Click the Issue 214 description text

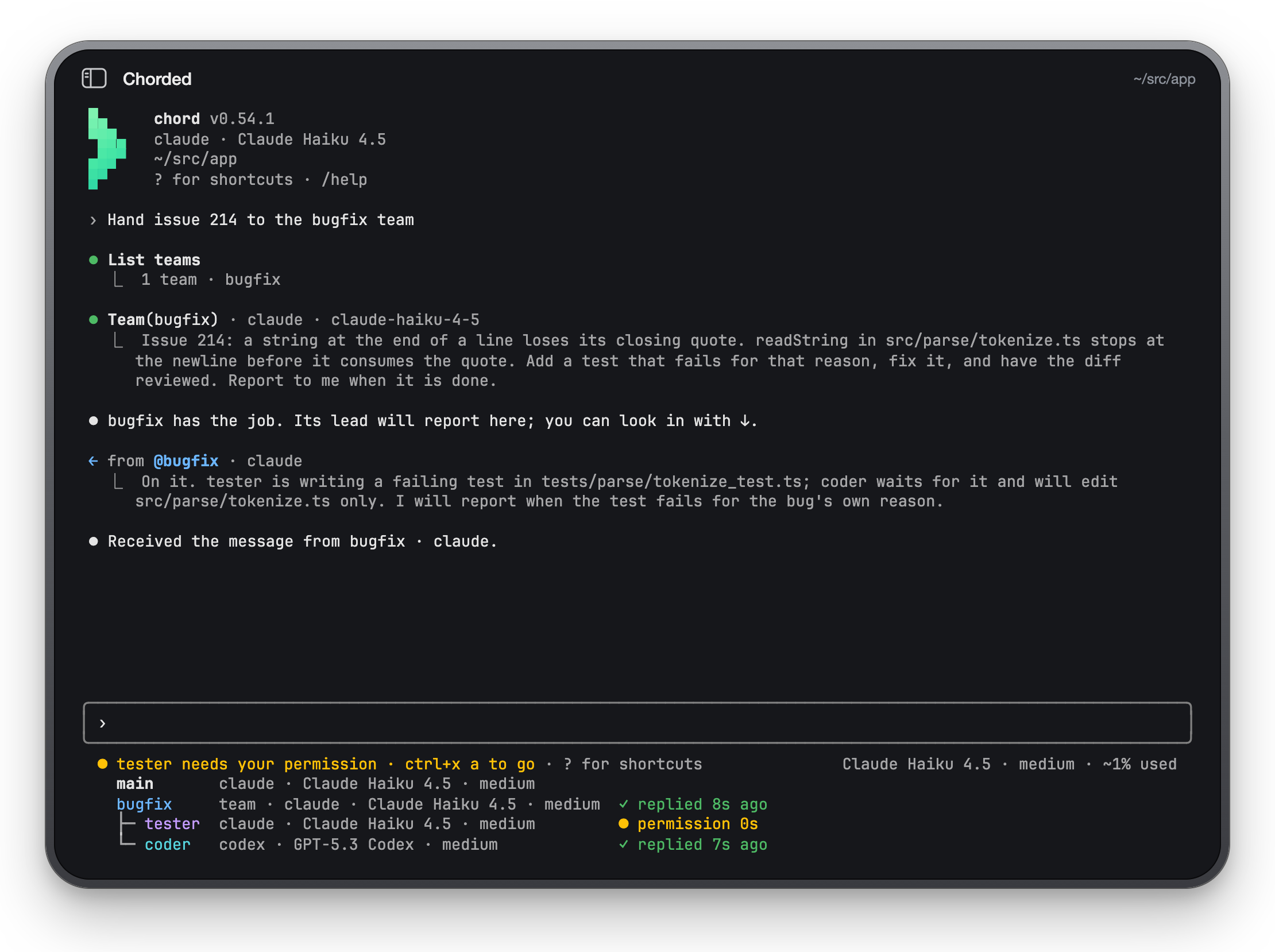(x=650, y=361)
